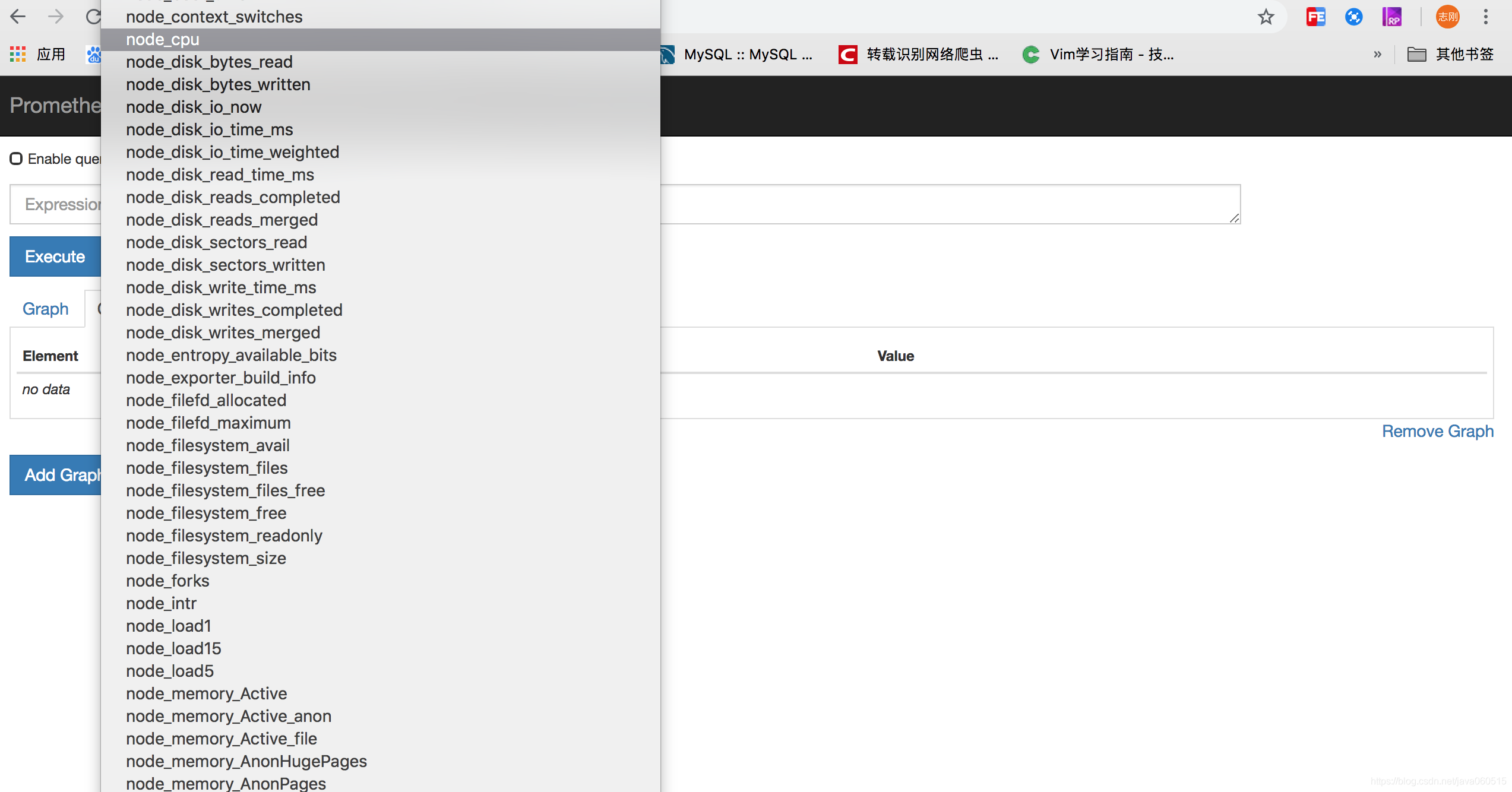Select node_filesystem_avail metric
This screenshot has height=792, width=1512.
click(381, 445)
